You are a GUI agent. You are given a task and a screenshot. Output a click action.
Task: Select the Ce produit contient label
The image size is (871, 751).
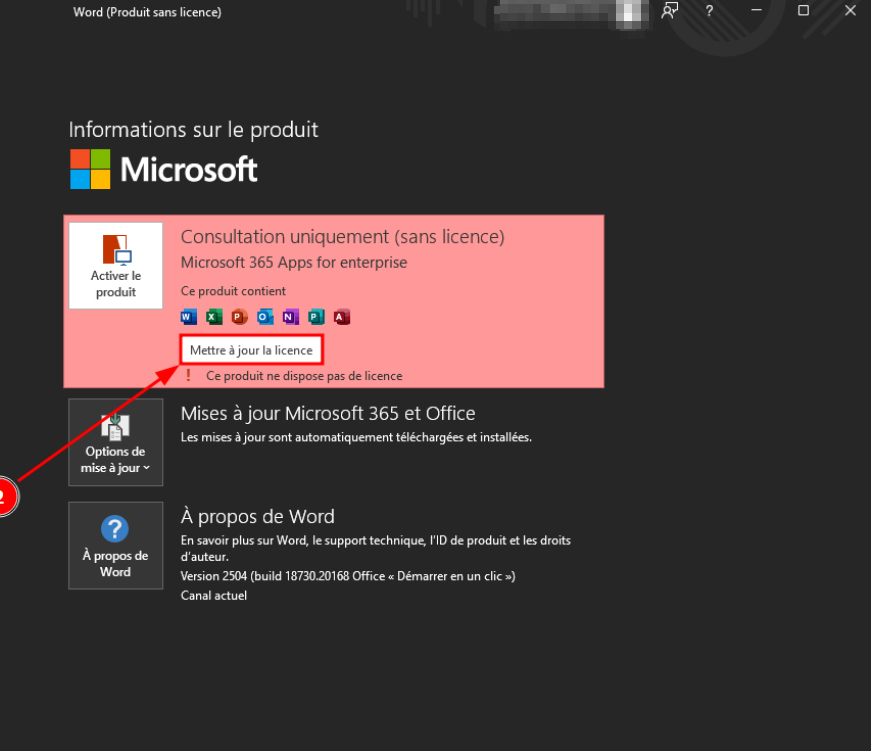(x=233, y=291)
